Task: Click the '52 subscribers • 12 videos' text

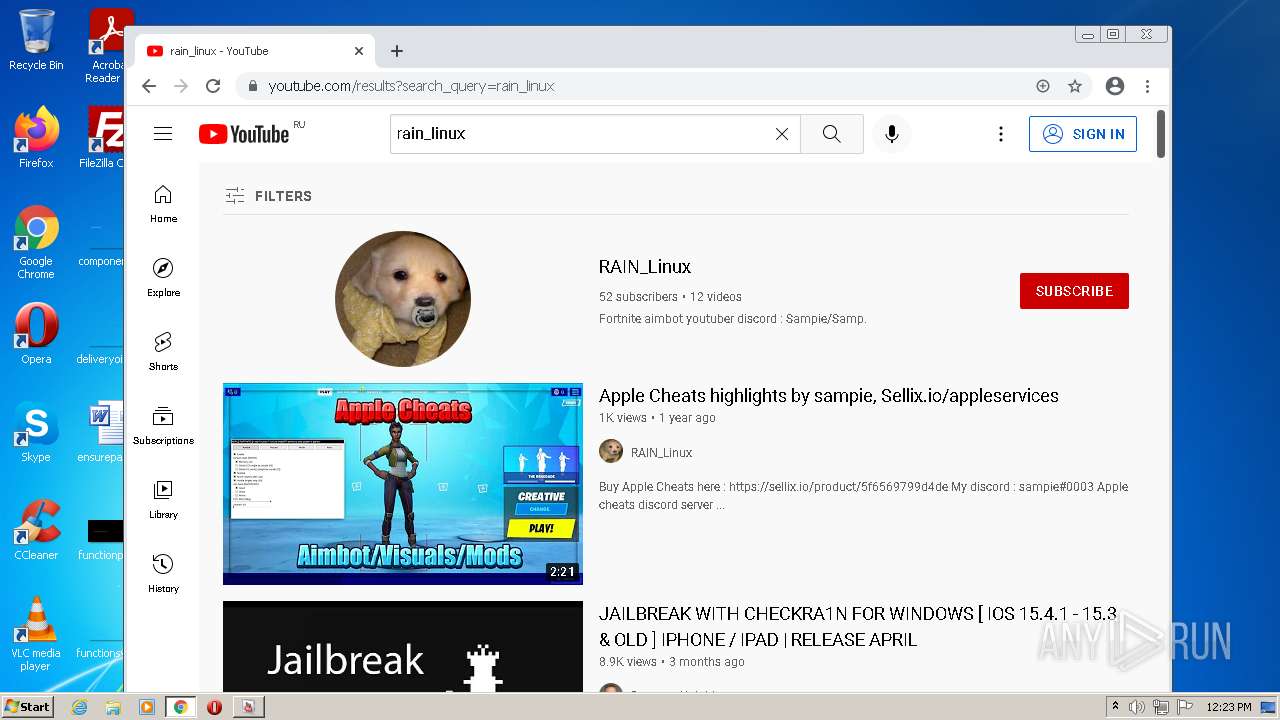Action: pos(670,297)
